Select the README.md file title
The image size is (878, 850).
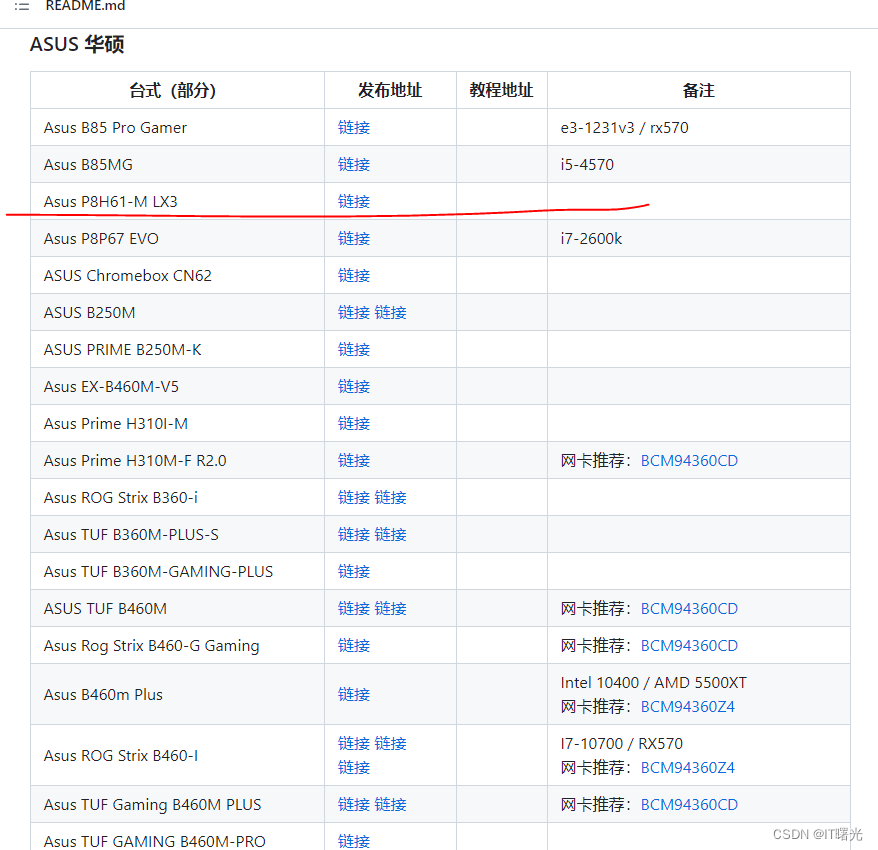[85, 6]
